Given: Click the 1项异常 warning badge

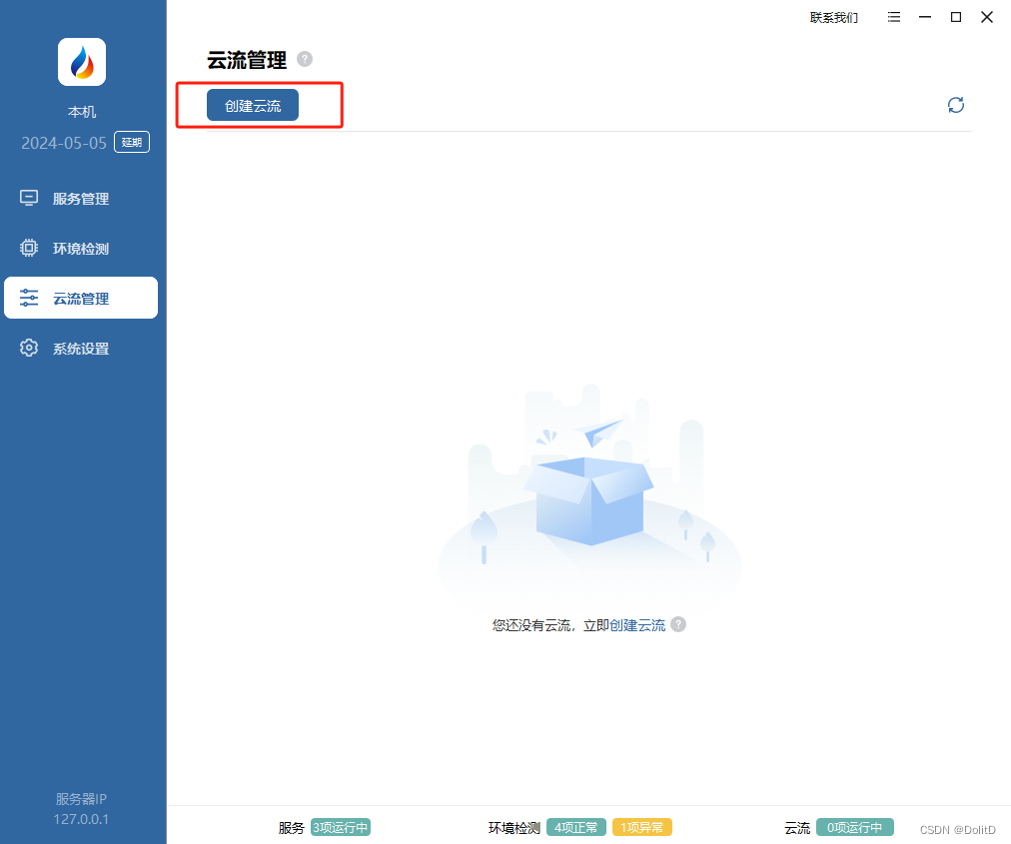Looking at the screenshot, I should tap(642, 827).
